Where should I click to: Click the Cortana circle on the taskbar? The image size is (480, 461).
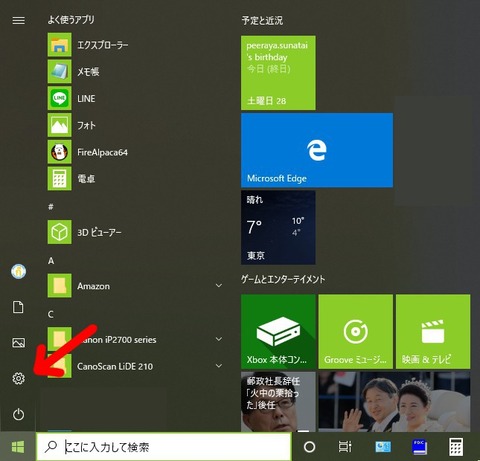pyautogui.click(x=309, y=447)
